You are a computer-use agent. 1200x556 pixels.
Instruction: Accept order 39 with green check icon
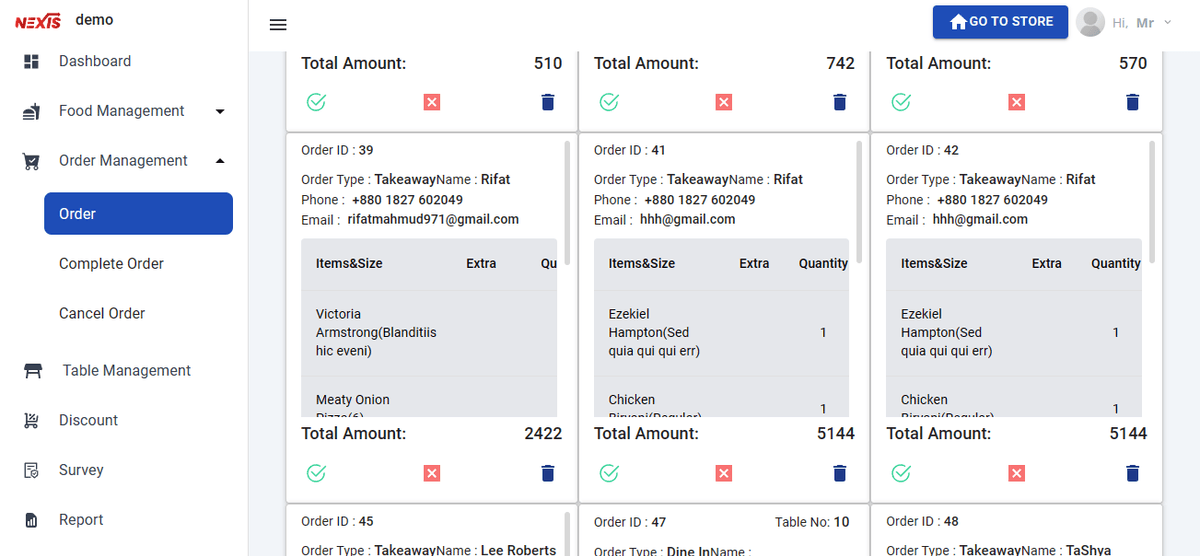[316, 473]
